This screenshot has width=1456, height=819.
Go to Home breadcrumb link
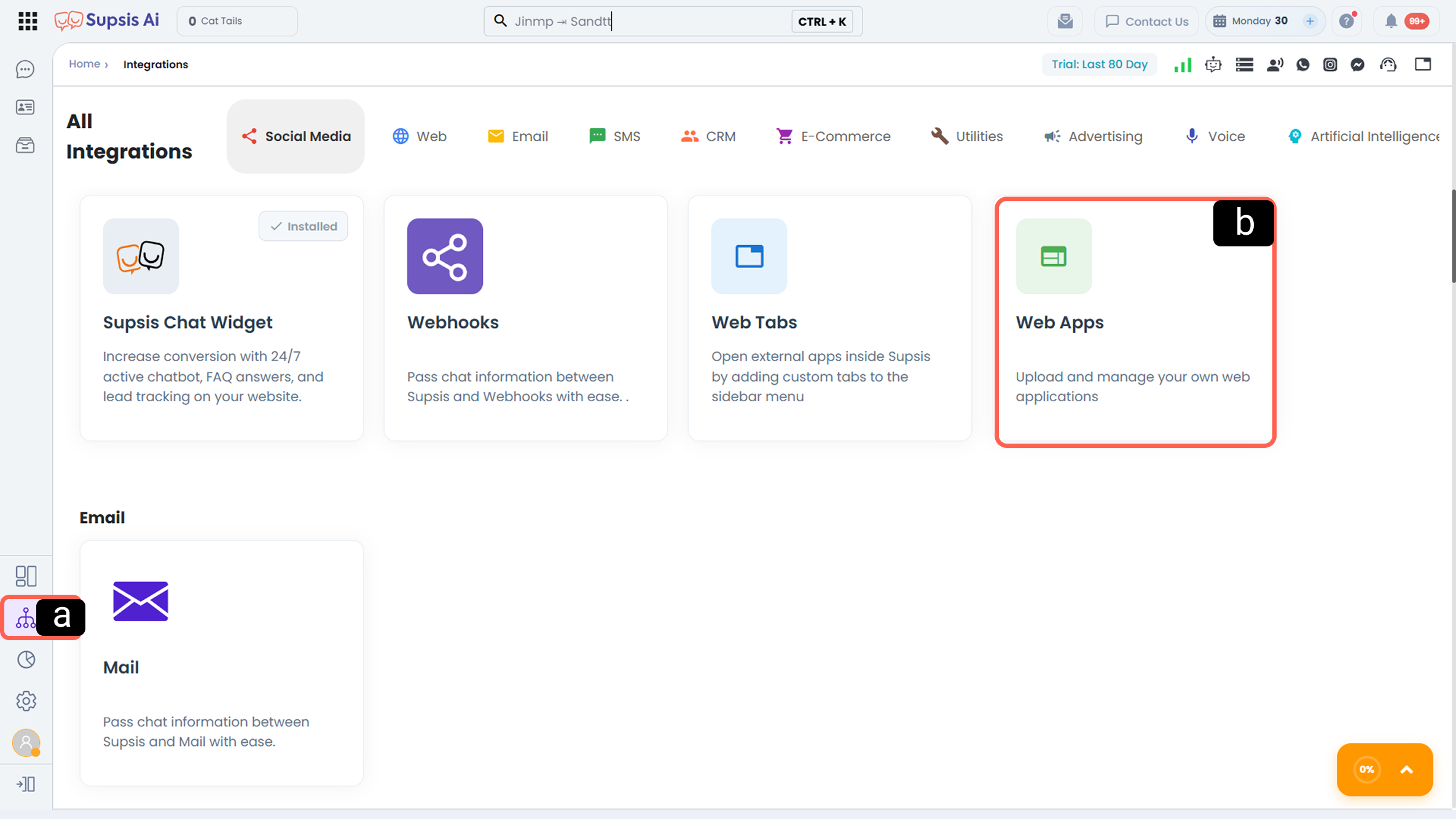click(x=84, y=64)
